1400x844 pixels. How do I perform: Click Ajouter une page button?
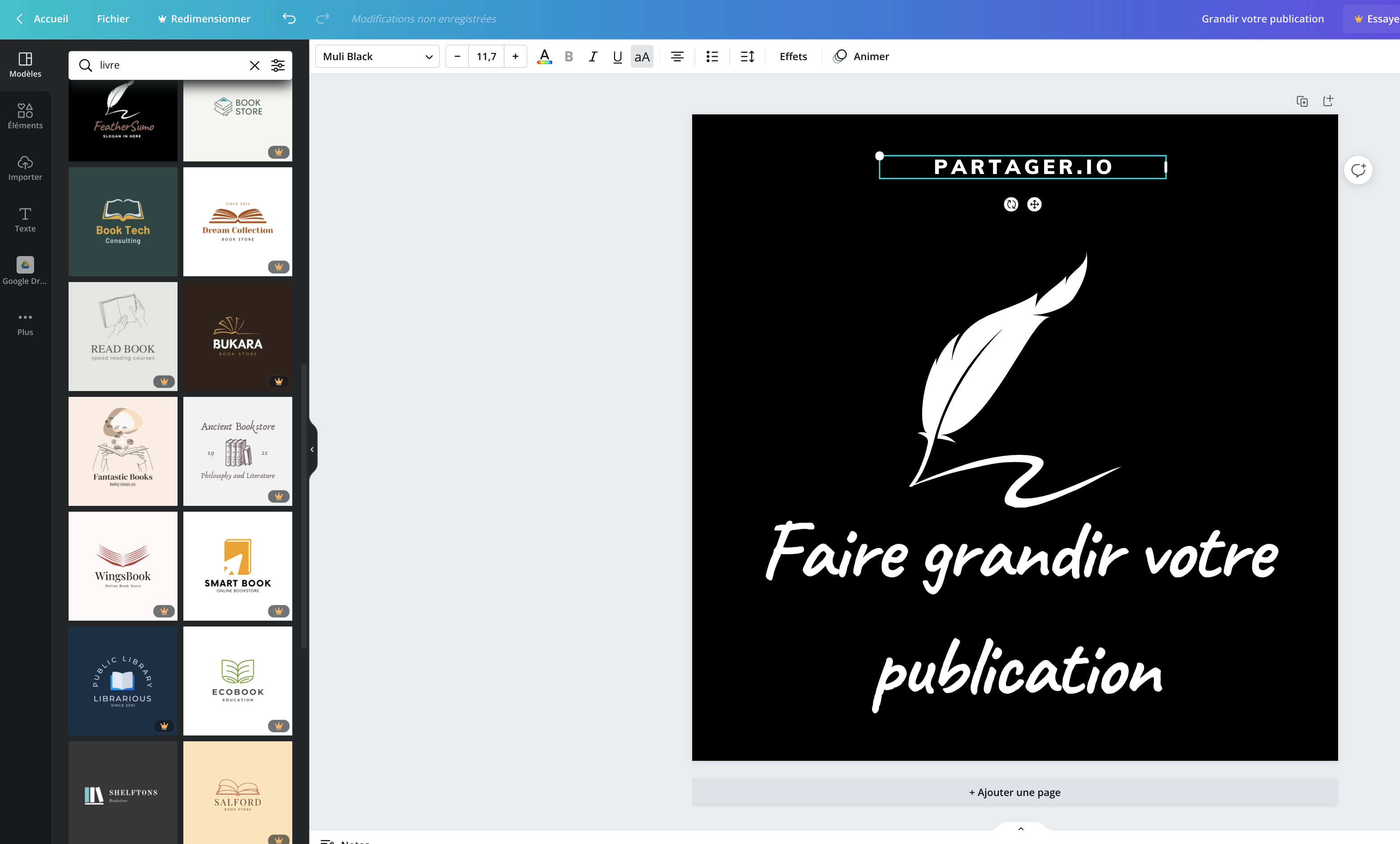tap(1015, 792)
